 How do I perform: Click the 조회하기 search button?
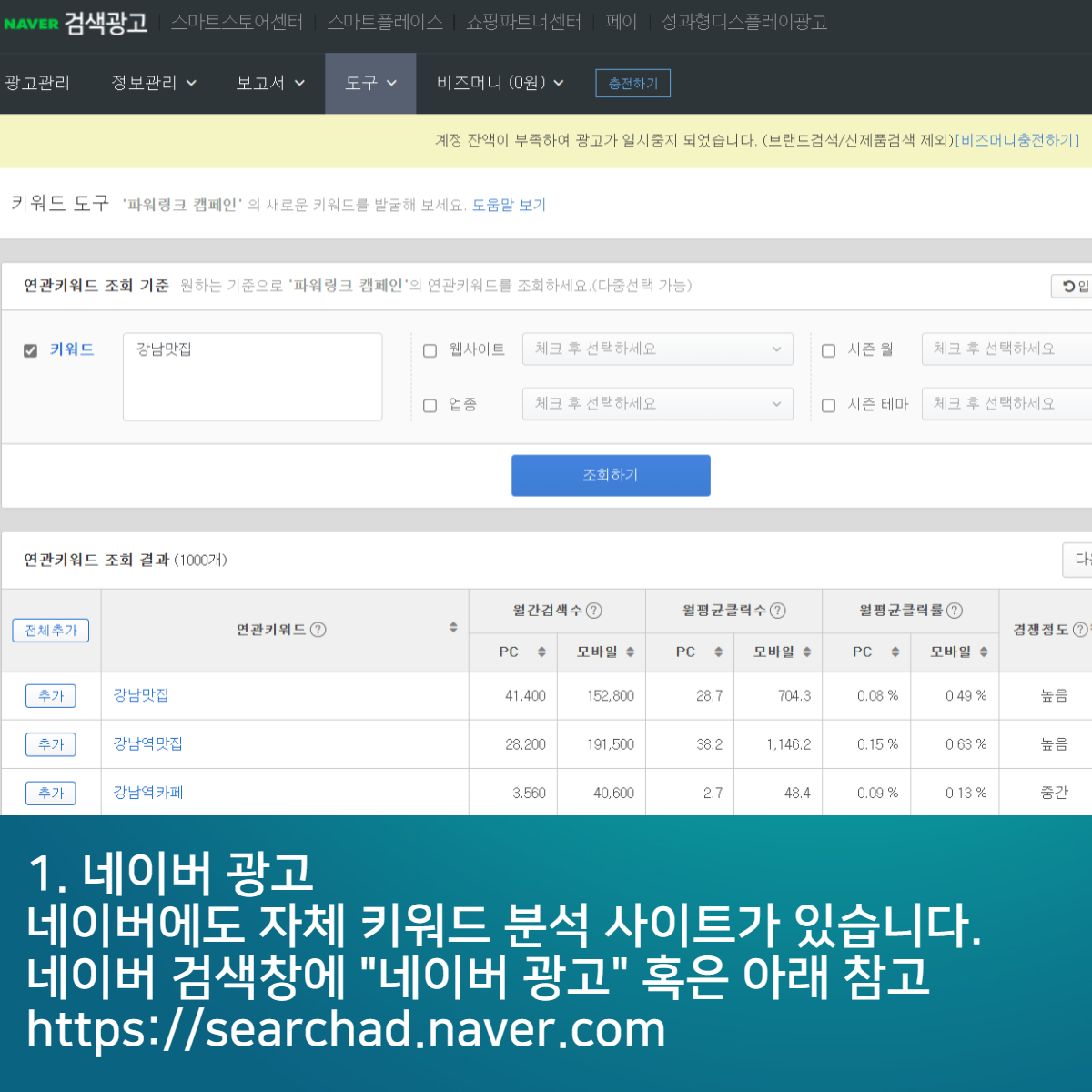611,475
